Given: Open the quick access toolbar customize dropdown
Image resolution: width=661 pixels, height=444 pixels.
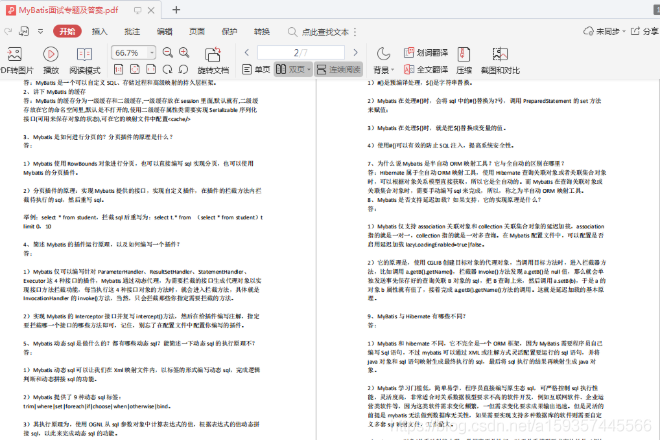Looking at the screenshot, I should tap(40, 31).
